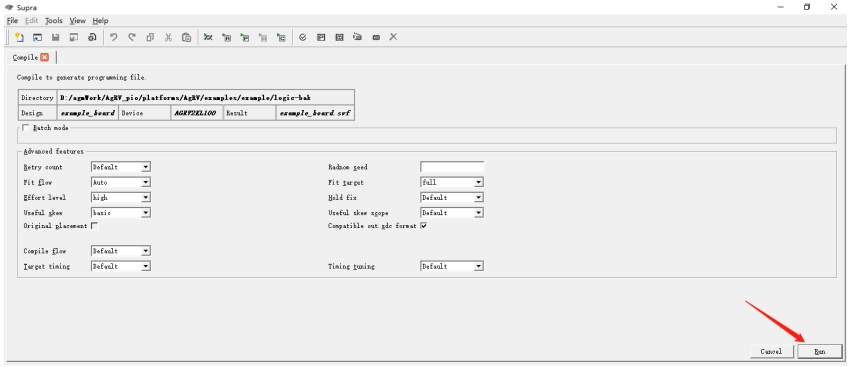Click the green flag icon labeled C
Screen dimensions: 850x367
click(281, 37)
